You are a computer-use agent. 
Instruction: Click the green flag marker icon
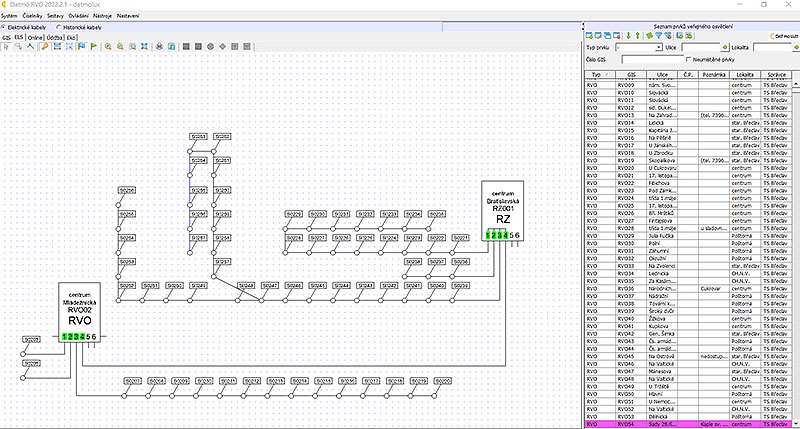point(94,46)
